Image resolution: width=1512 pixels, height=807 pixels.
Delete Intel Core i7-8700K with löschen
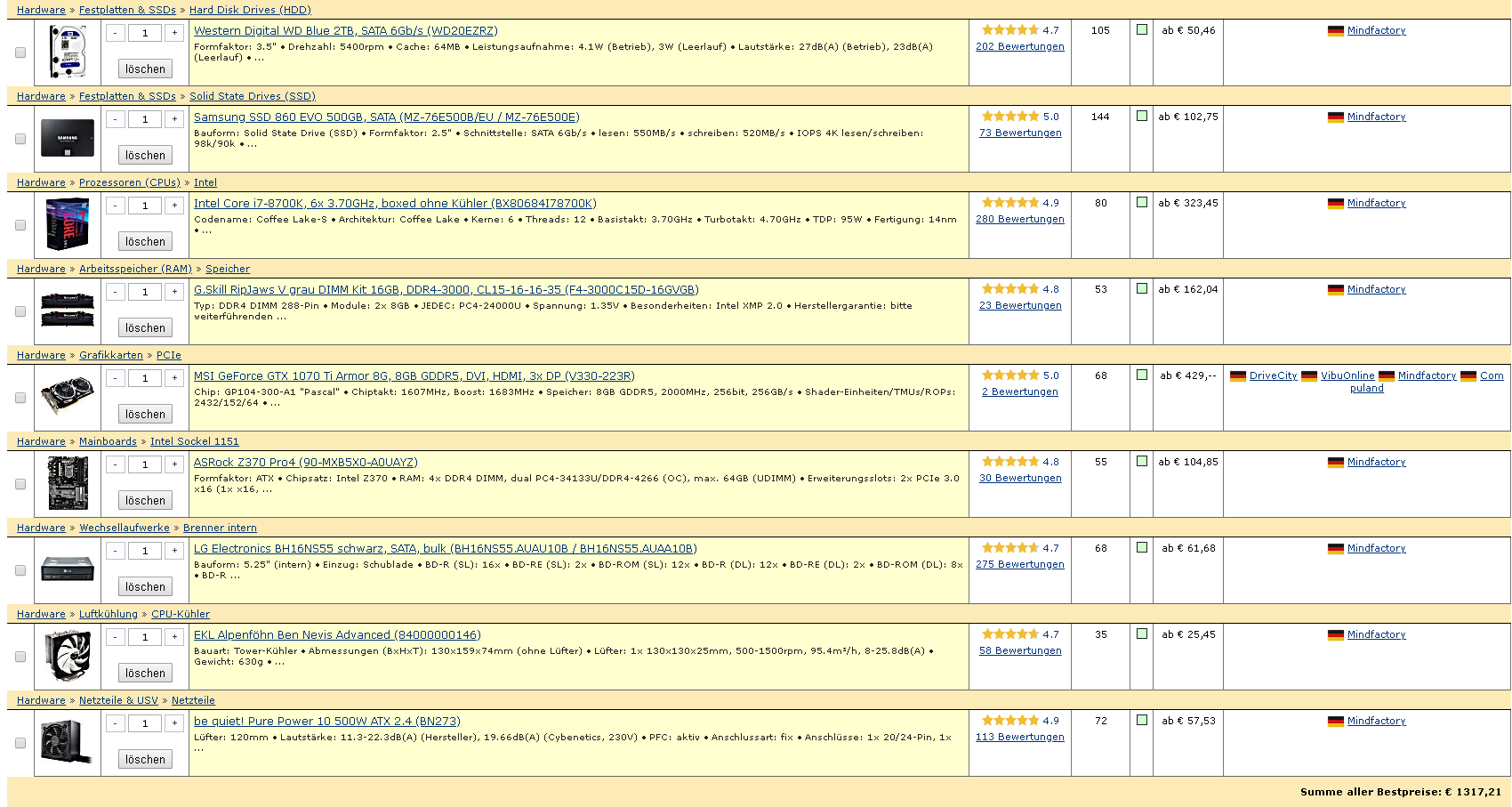(x=145, y=241)
